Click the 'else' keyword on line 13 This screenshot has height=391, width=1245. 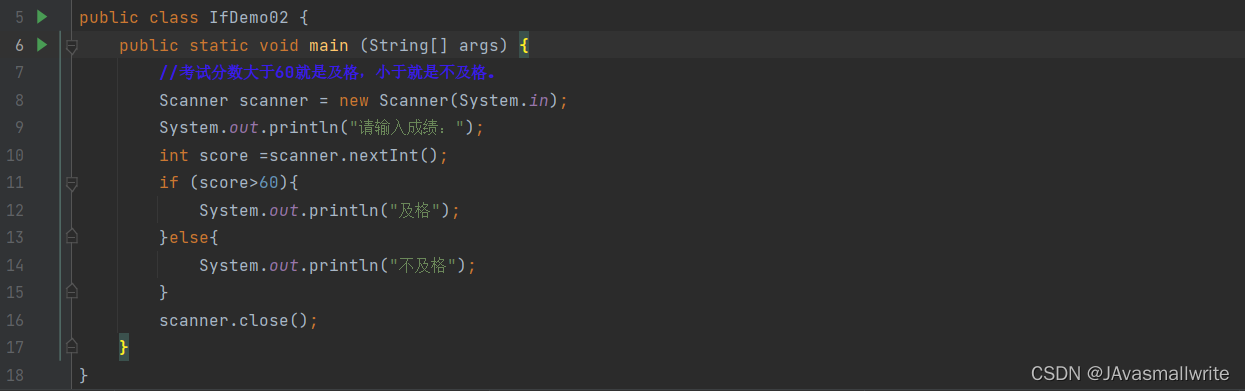pyautogui.click(x=189, y=238)
